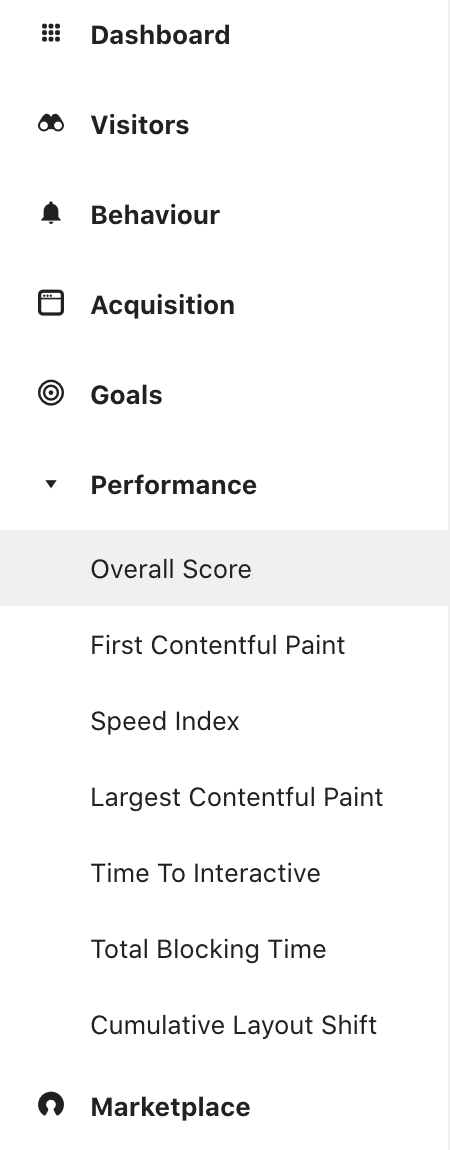Go to the Behaviour section

[x=155, y=215]
